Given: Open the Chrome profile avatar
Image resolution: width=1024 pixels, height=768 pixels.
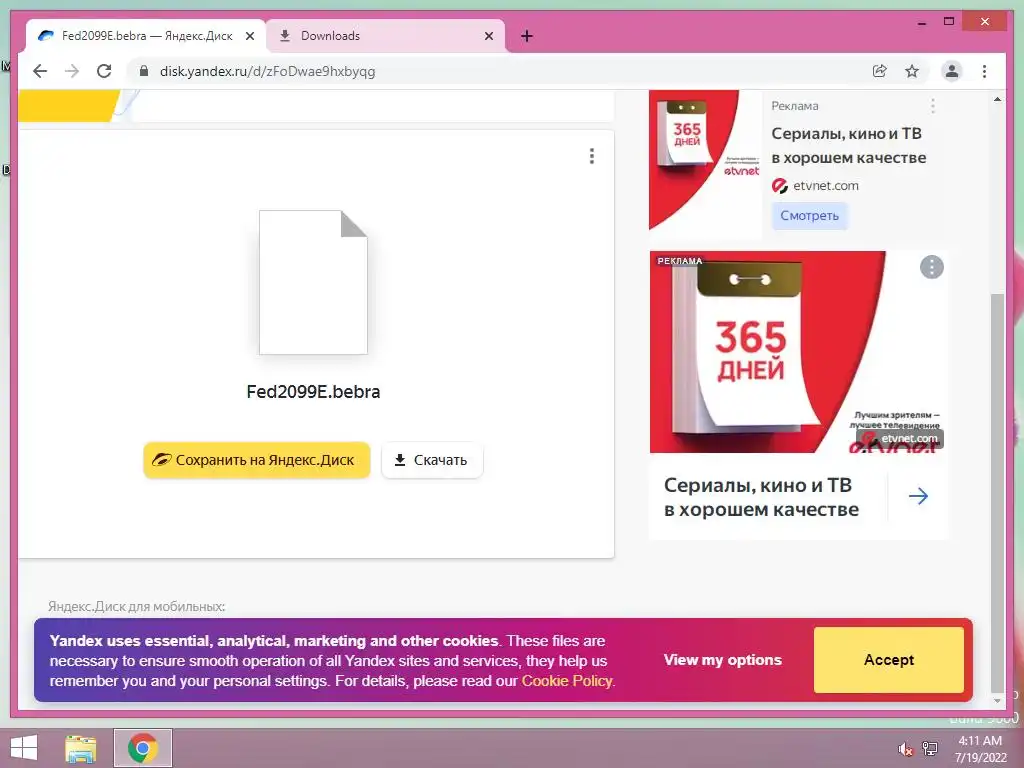Looking at the screenshot, I should 952,71.
